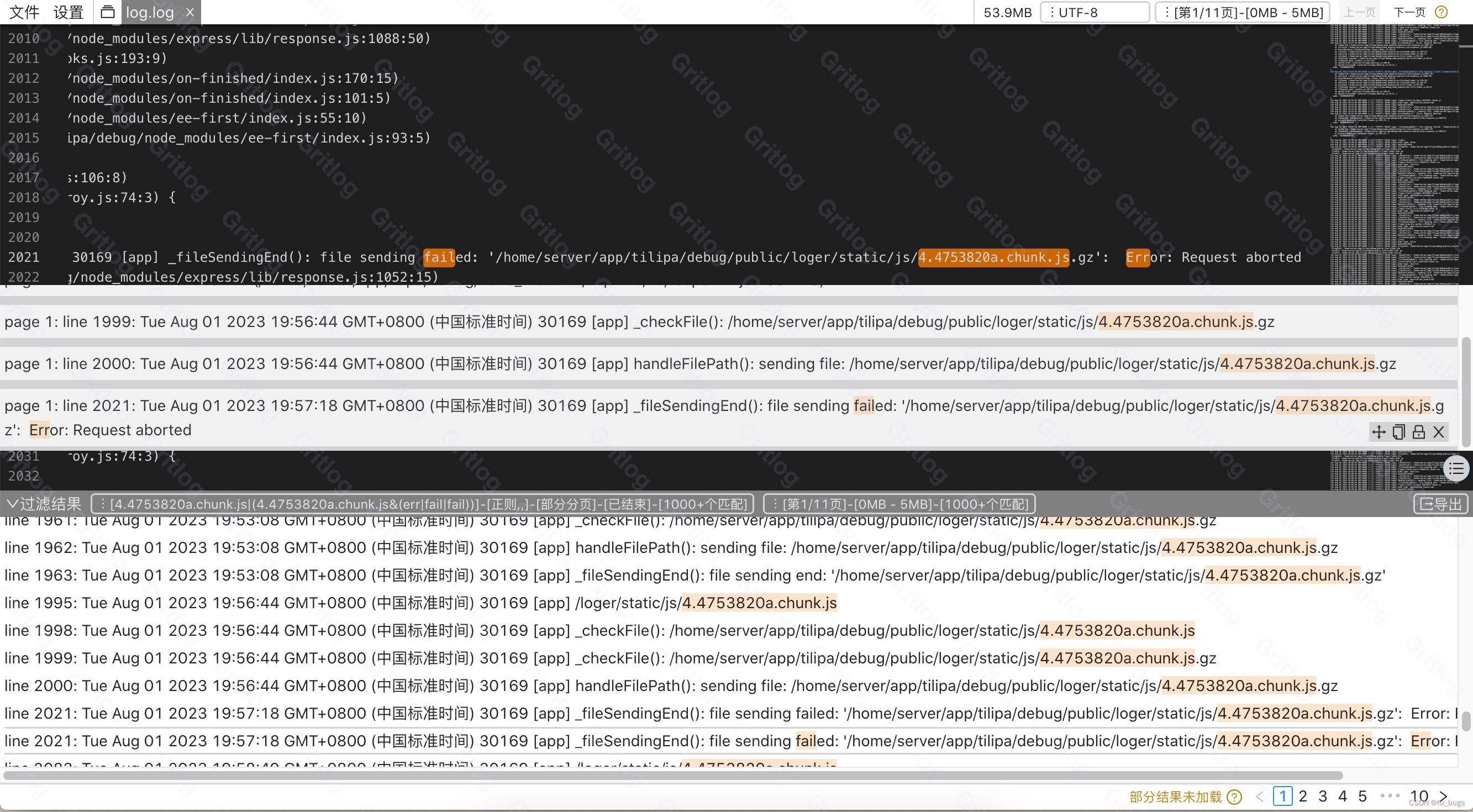Open the 文件 menu
Screen dimensions: 1473x812
[x=25, y=12]
